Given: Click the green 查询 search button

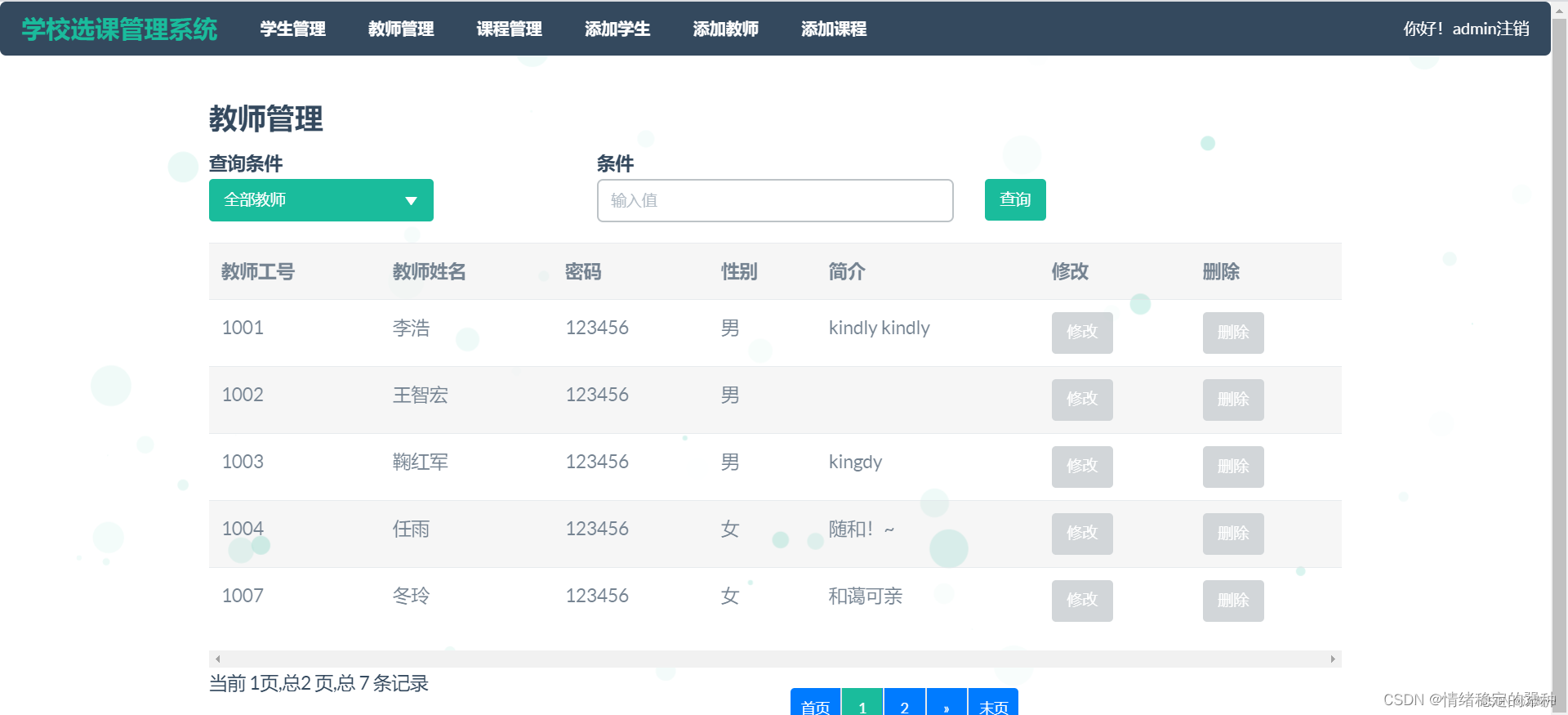Looking at the screenshot, I should (1015, 199).
